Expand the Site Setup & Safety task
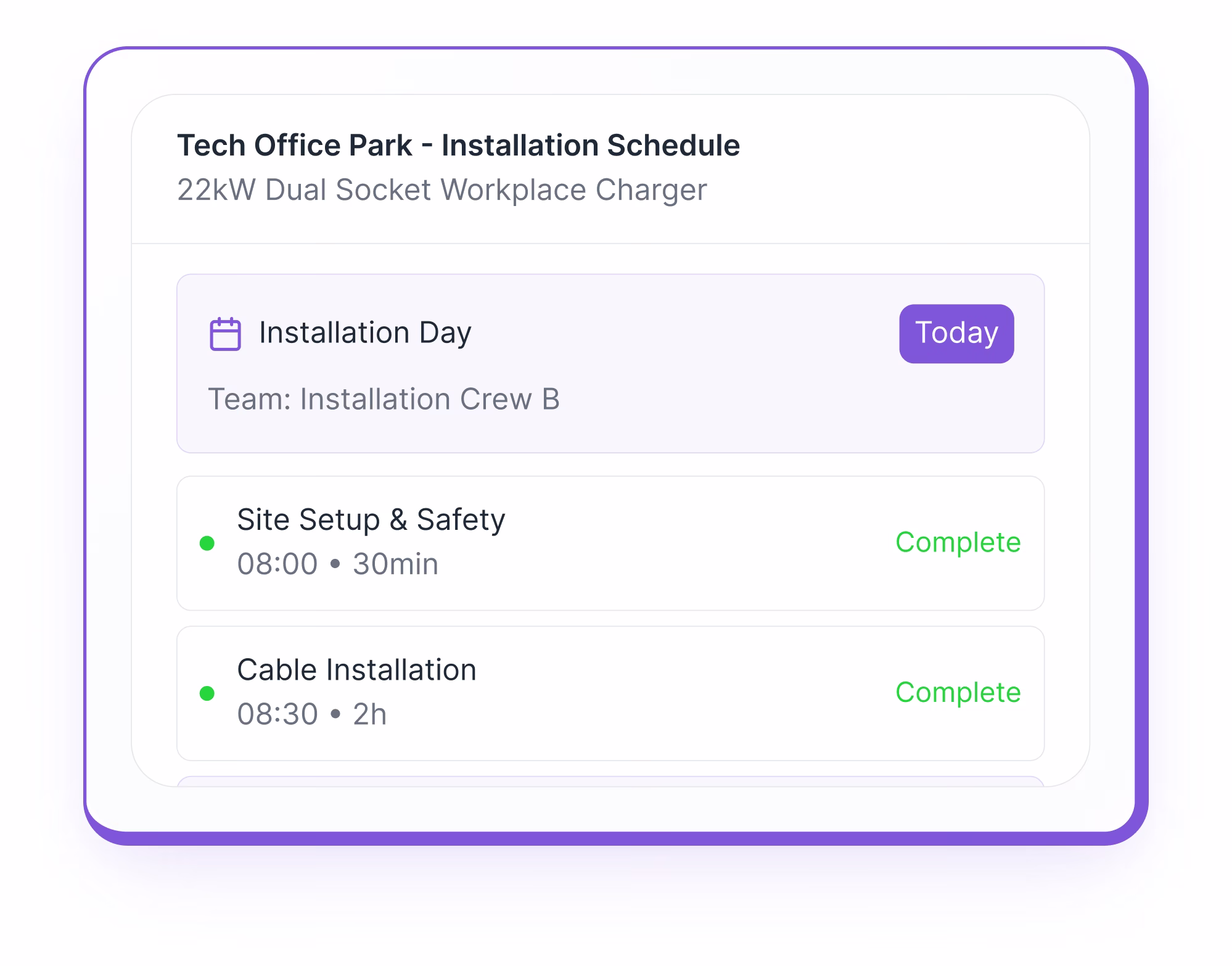Viewport: 1232px width, 966px height. [610, 542]
